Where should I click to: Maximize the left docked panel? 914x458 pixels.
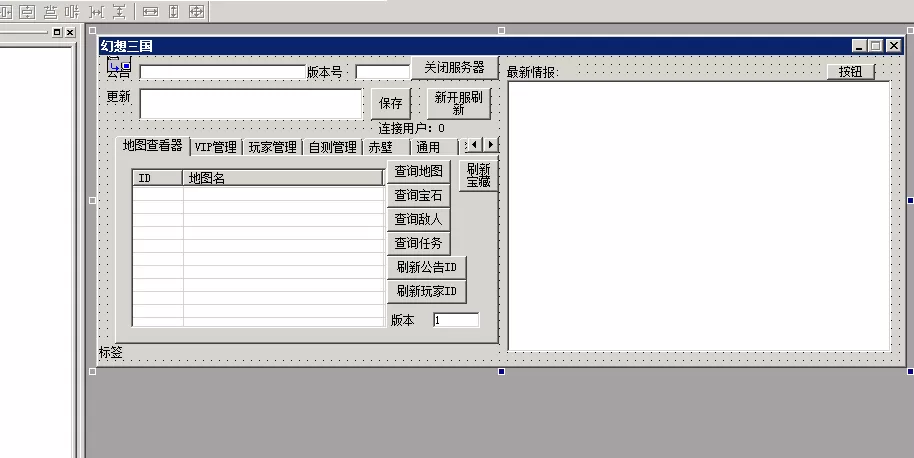(x=57, y=32)
